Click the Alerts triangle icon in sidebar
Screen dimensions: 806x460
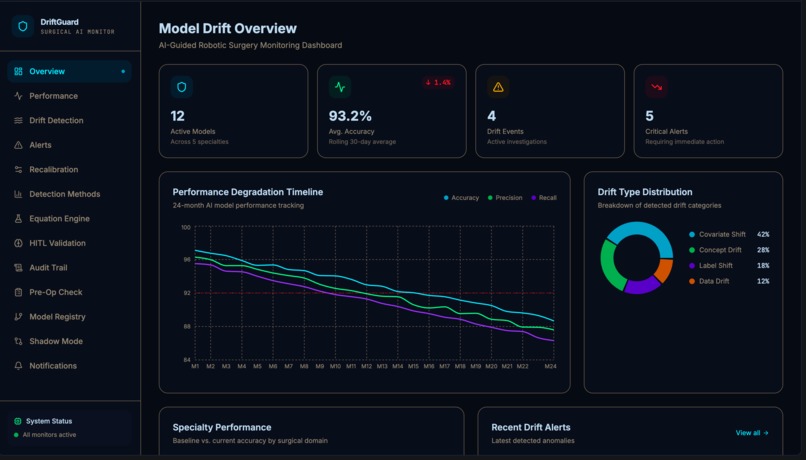pyautogui.click(x=18, y=145)
